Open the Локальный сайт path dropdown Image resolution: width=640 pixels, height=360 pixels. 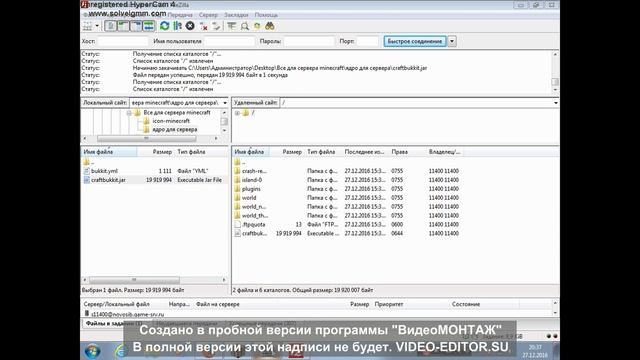(225, 103)
